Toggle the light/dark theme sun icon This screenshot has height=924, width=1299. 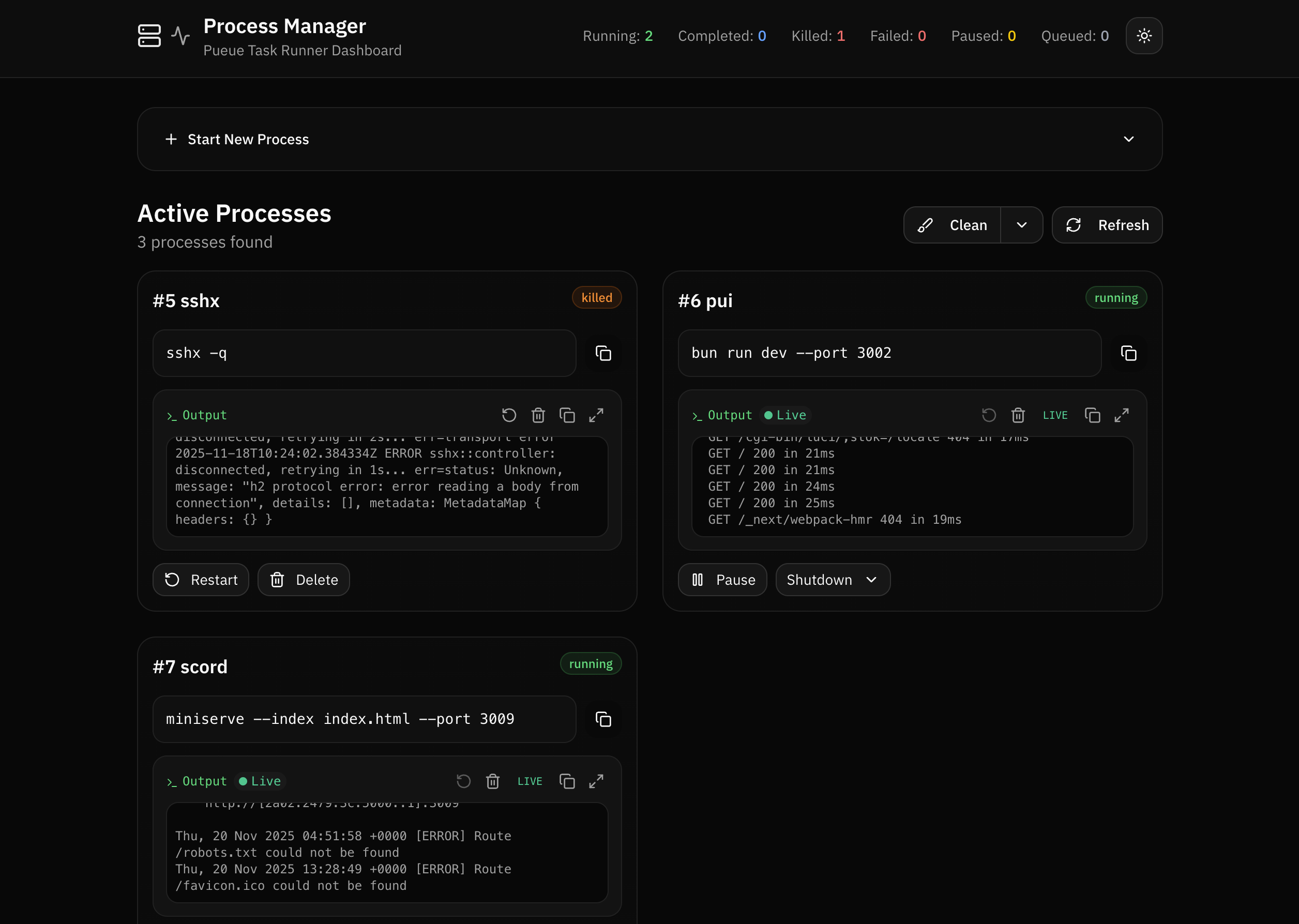[x=1144, y=36]
